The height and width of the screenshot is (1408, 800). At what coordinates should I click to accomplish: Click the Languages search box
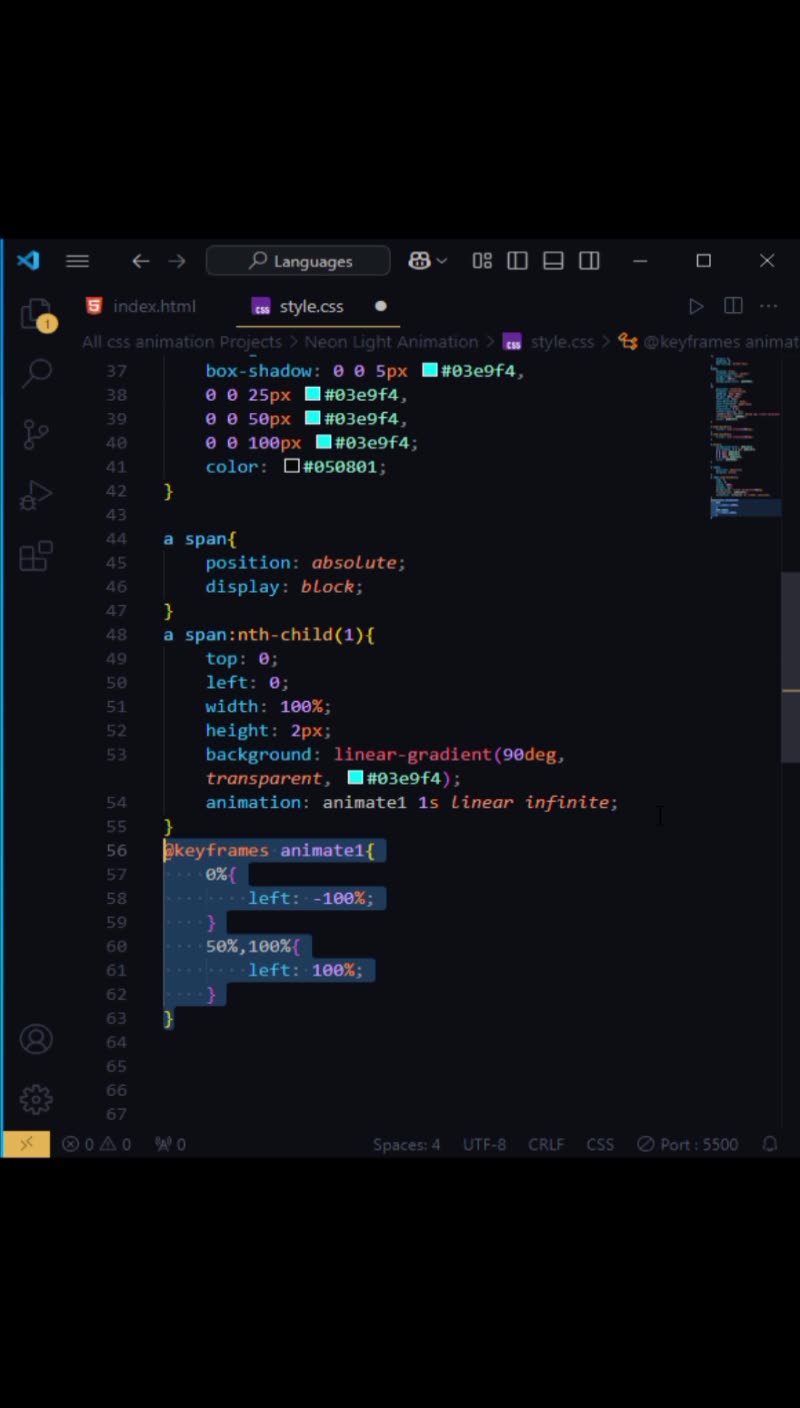point(298,261)
